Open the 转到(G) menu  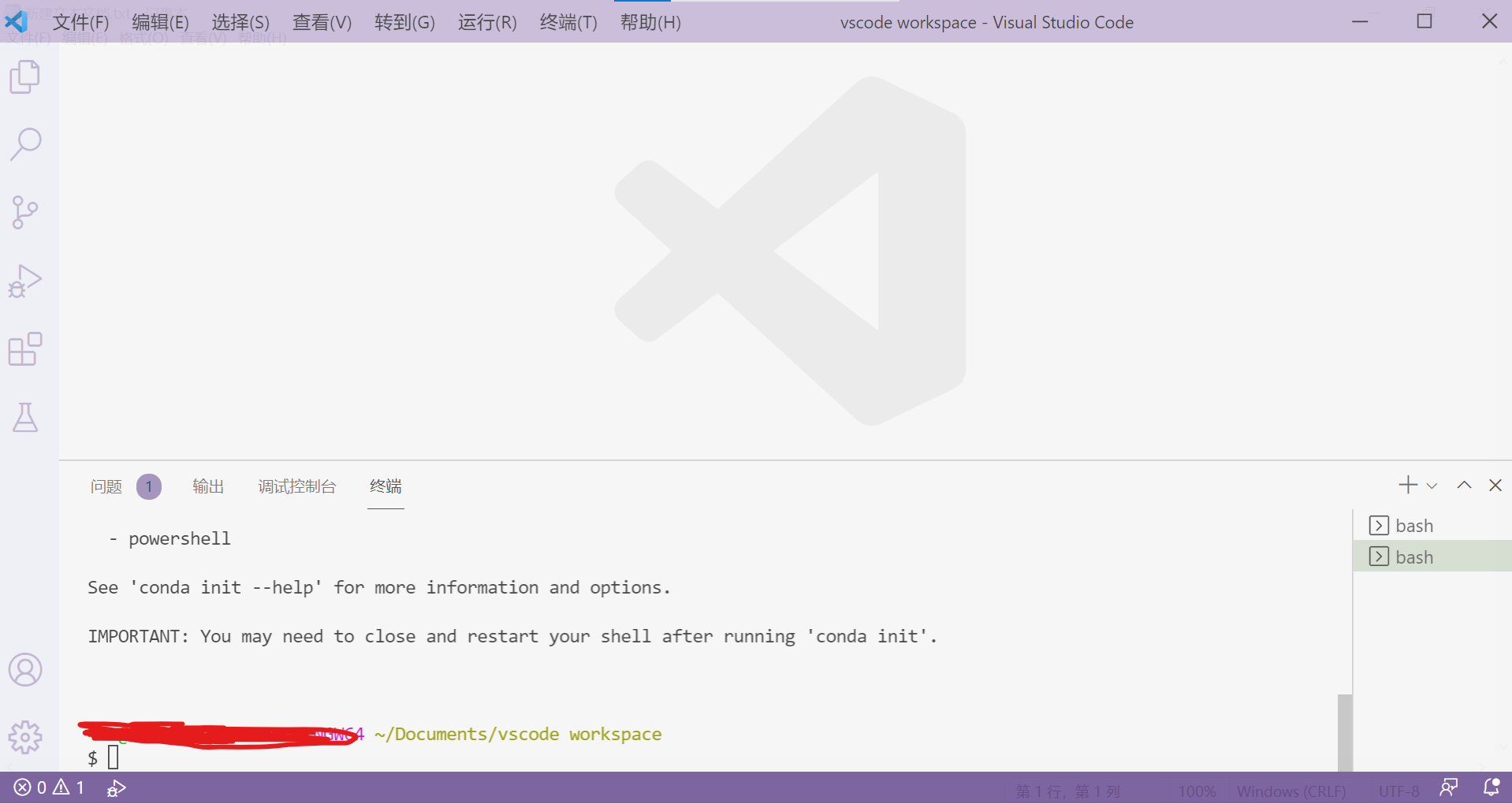pyautogui.click(x=404, y=22)
